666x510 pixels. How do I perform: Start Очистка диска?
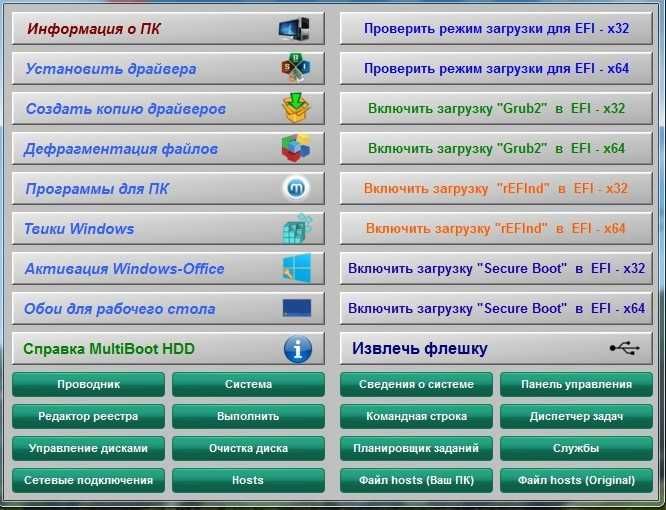[x=248, y=448]
